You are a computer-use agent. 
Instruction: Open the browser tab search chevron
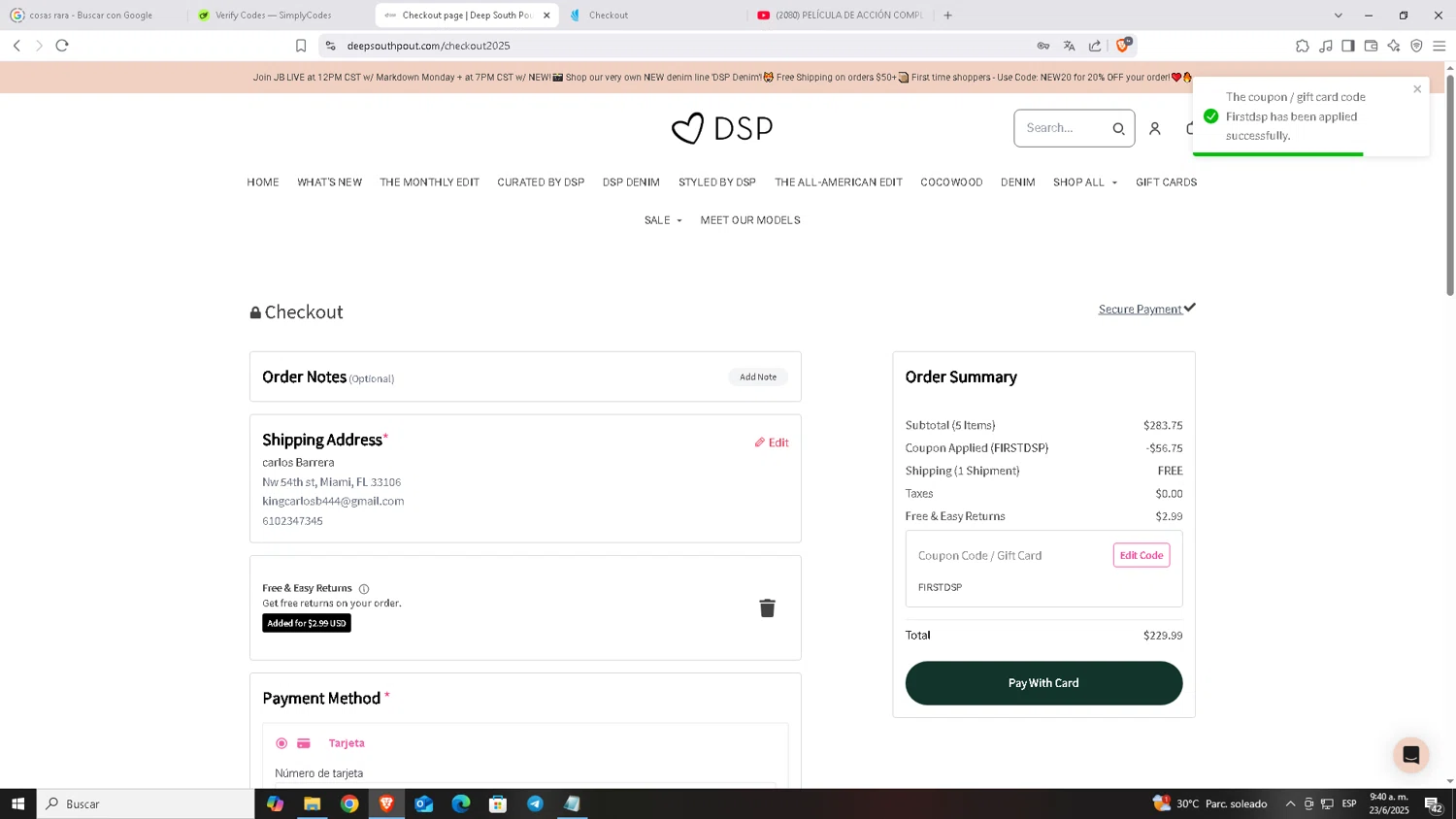coord(1339,16)
